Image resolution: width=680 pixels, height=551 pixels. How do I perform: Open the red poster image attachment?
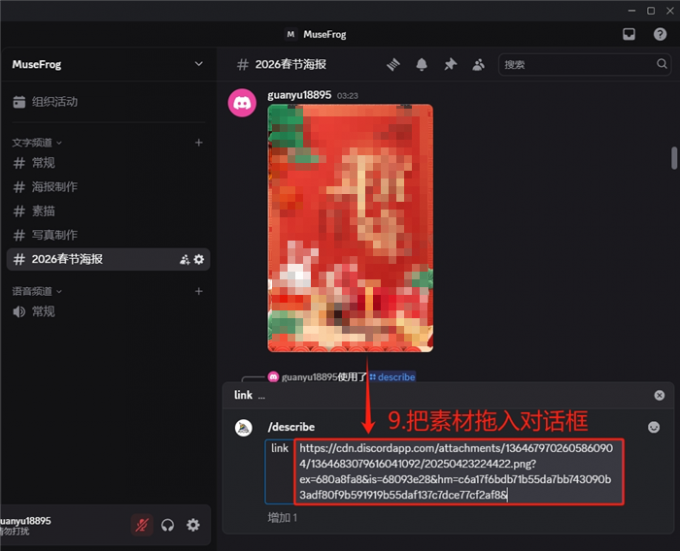(350, 228)
